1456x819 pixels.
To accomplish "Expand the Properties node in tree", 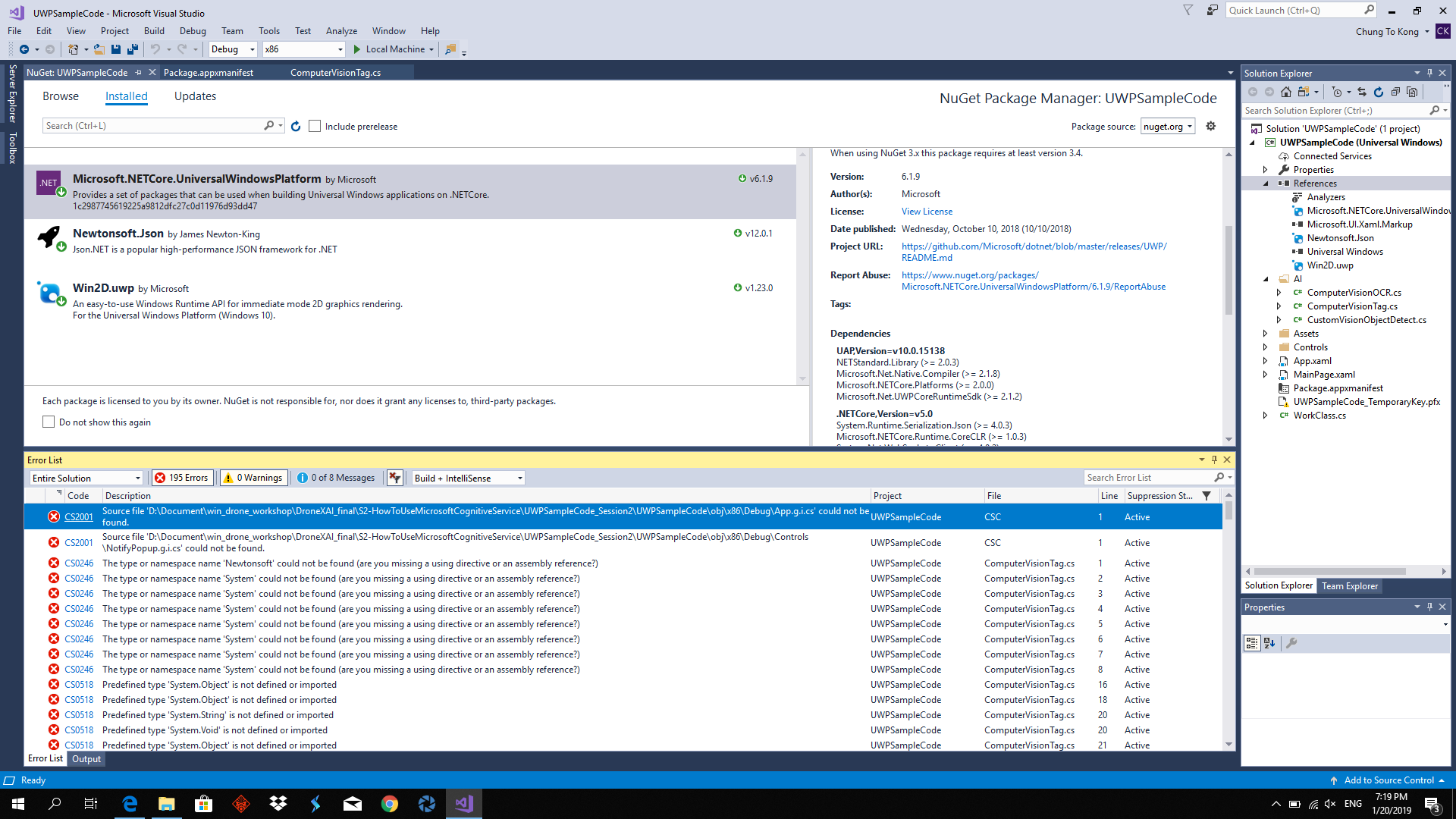I will coord(1265,170).
